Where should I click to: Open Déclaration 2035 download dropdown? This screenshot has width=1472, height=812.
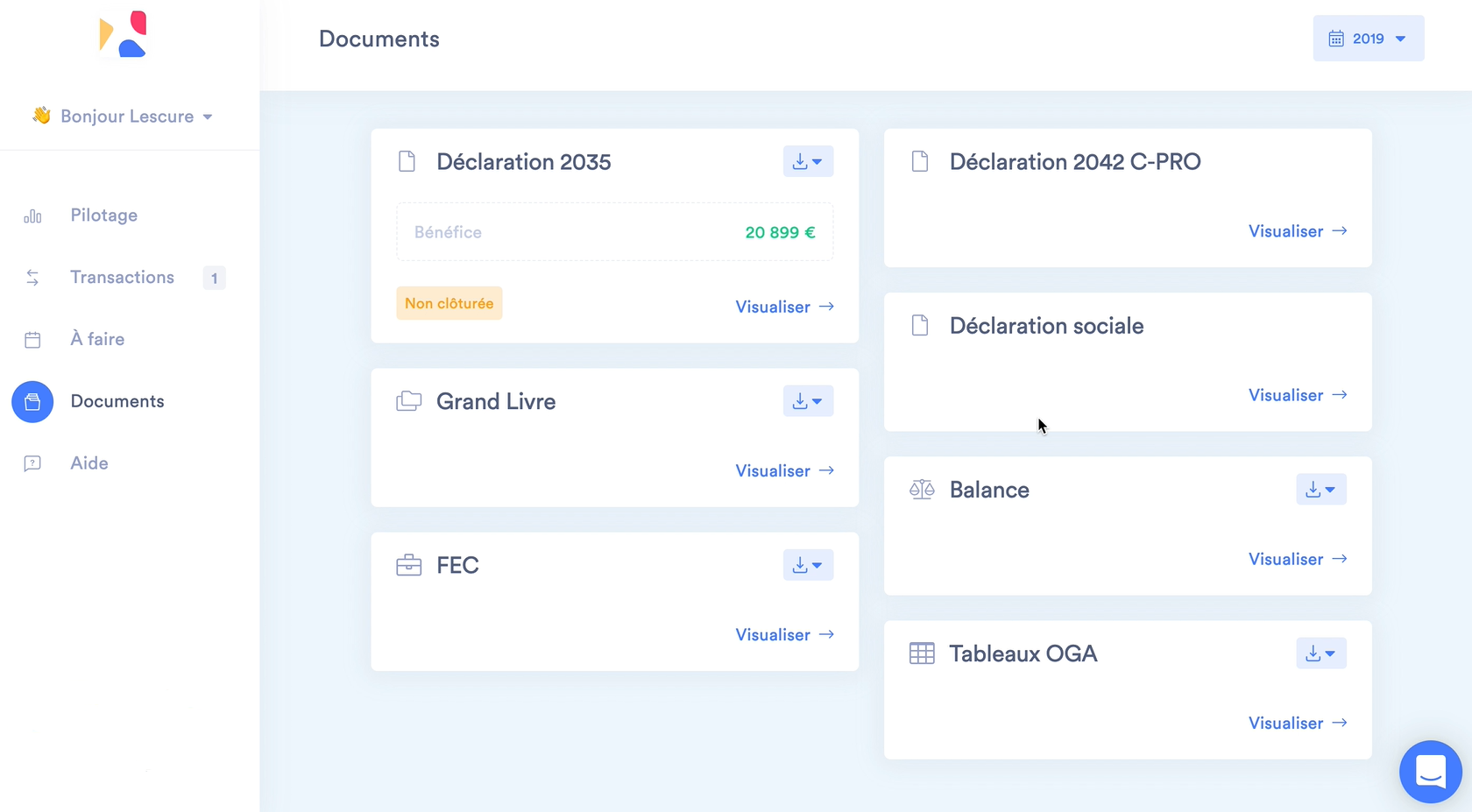[x=807, y=162]
